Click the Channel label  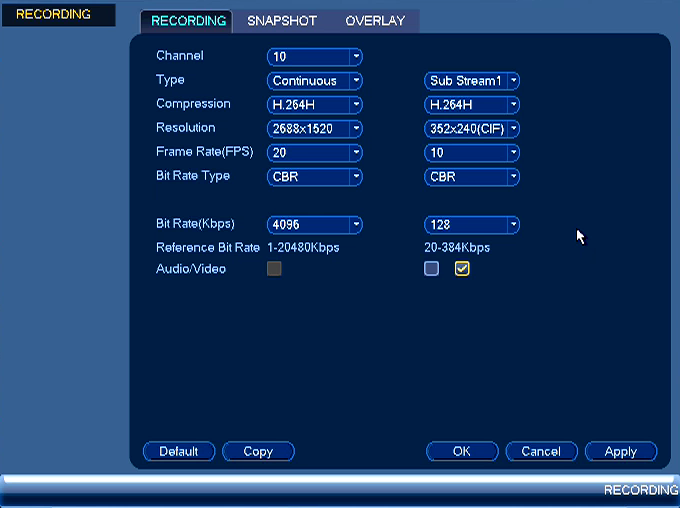pyautogui.click(x=180, y=56)
